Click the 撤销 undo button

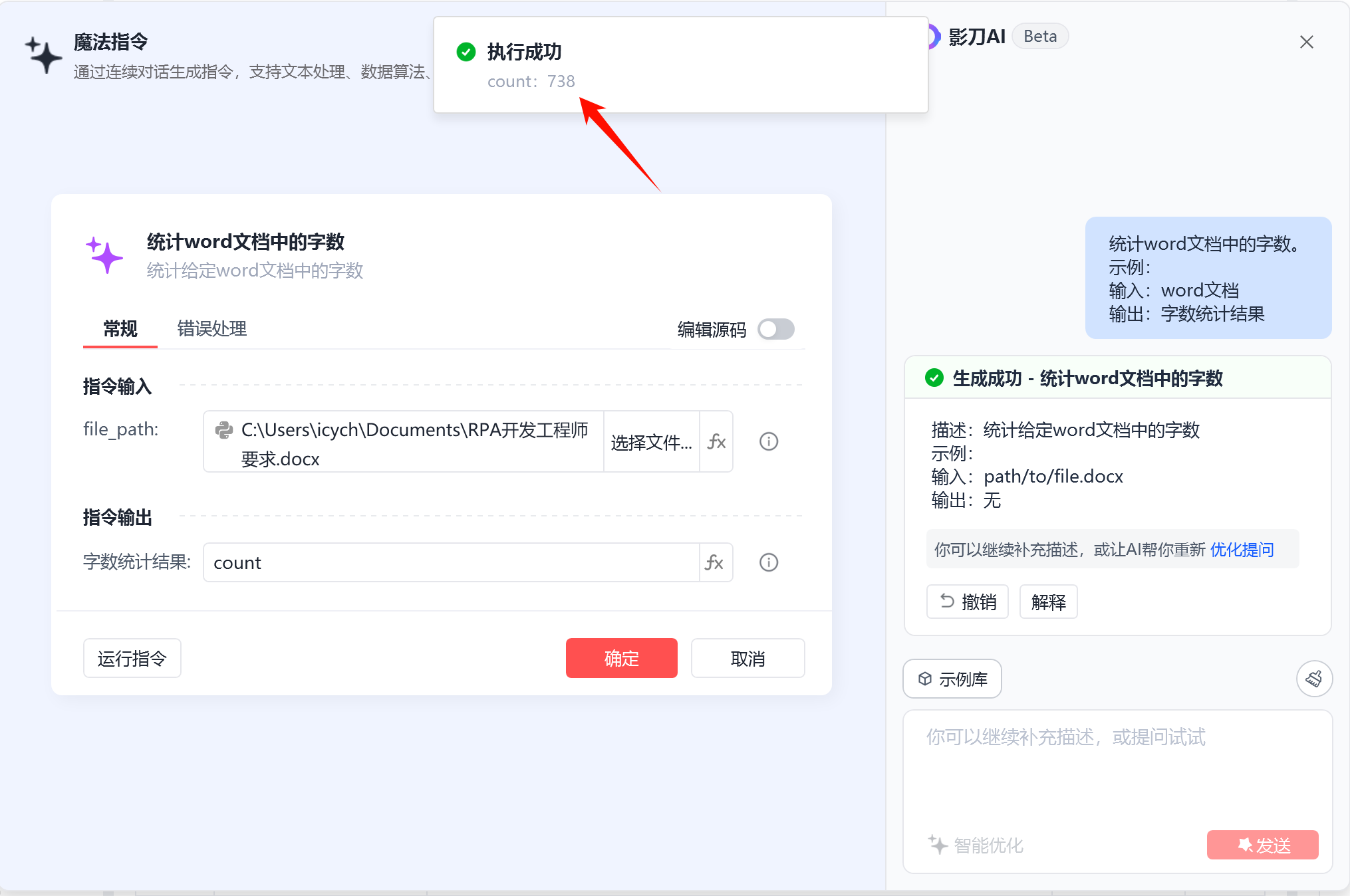coord(968,602)
